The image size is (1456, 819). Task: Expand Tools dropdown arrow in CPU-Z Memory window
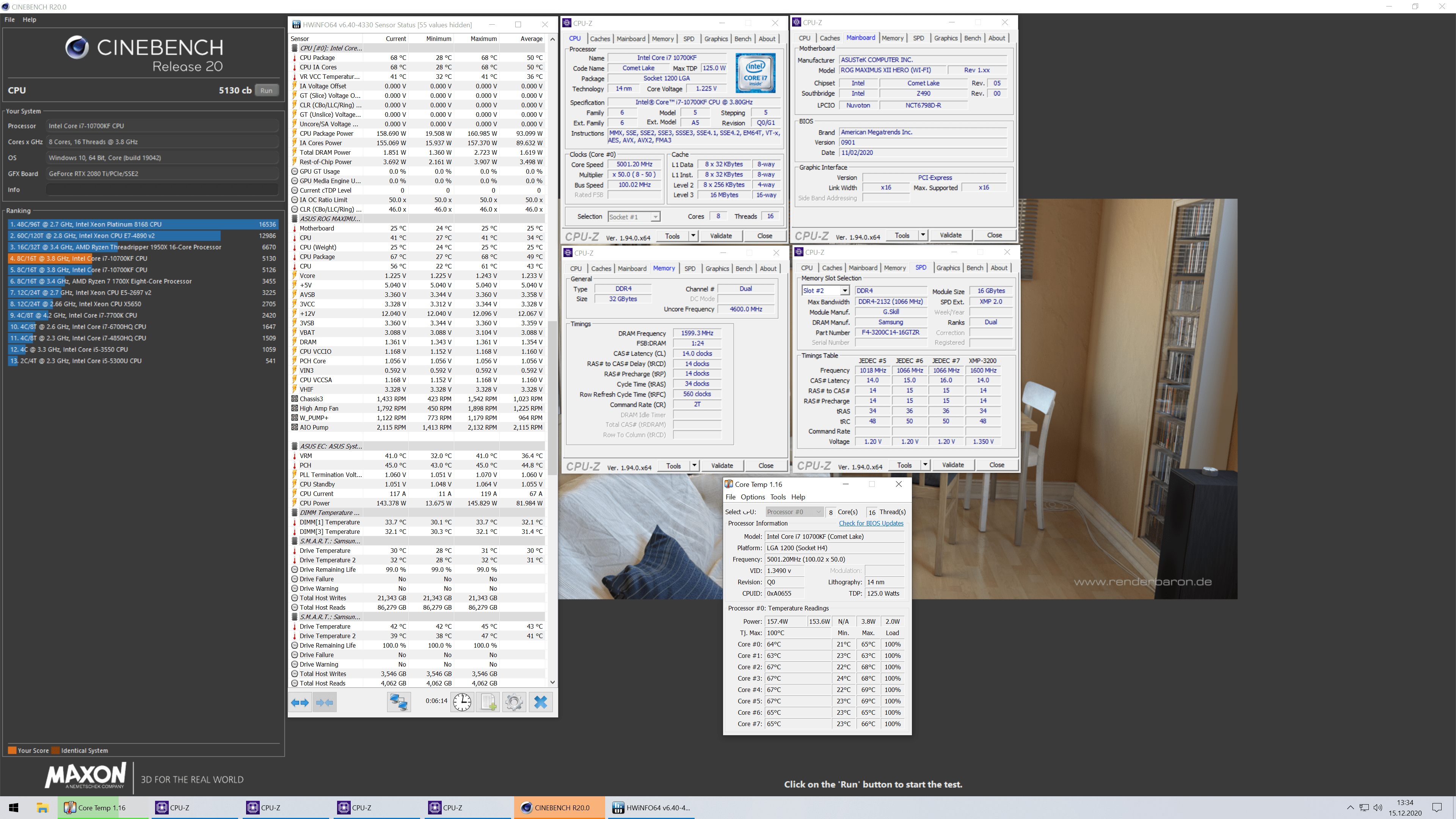pos(694,466)
